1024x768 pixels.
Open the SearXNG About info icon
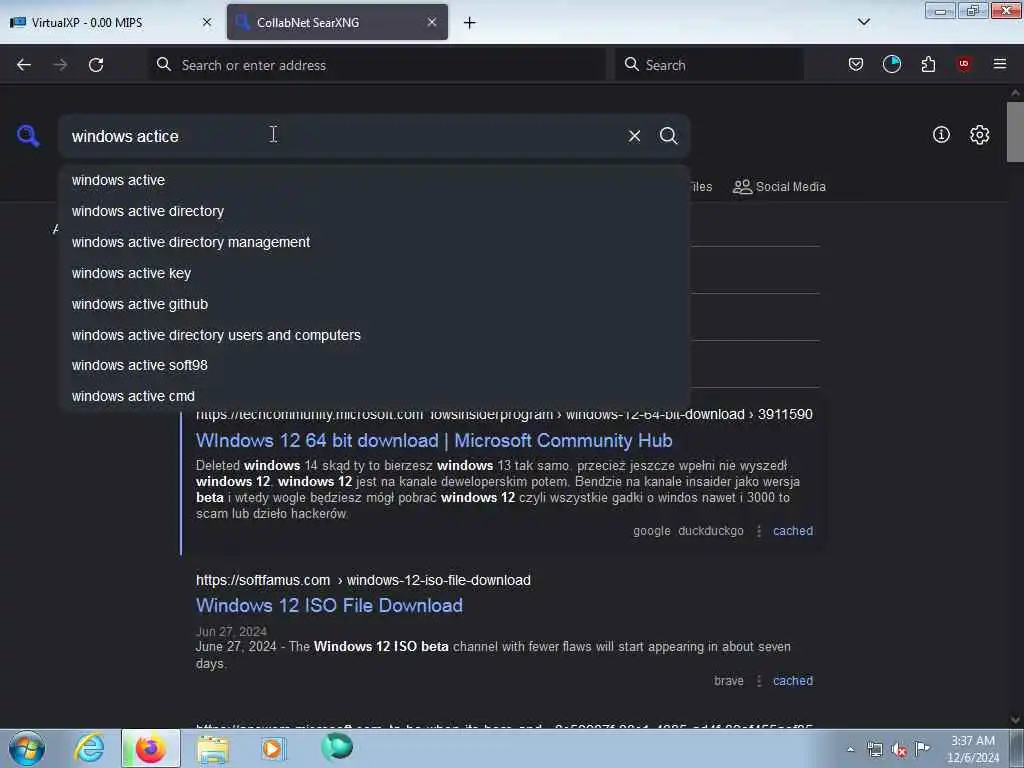[941, 135]
